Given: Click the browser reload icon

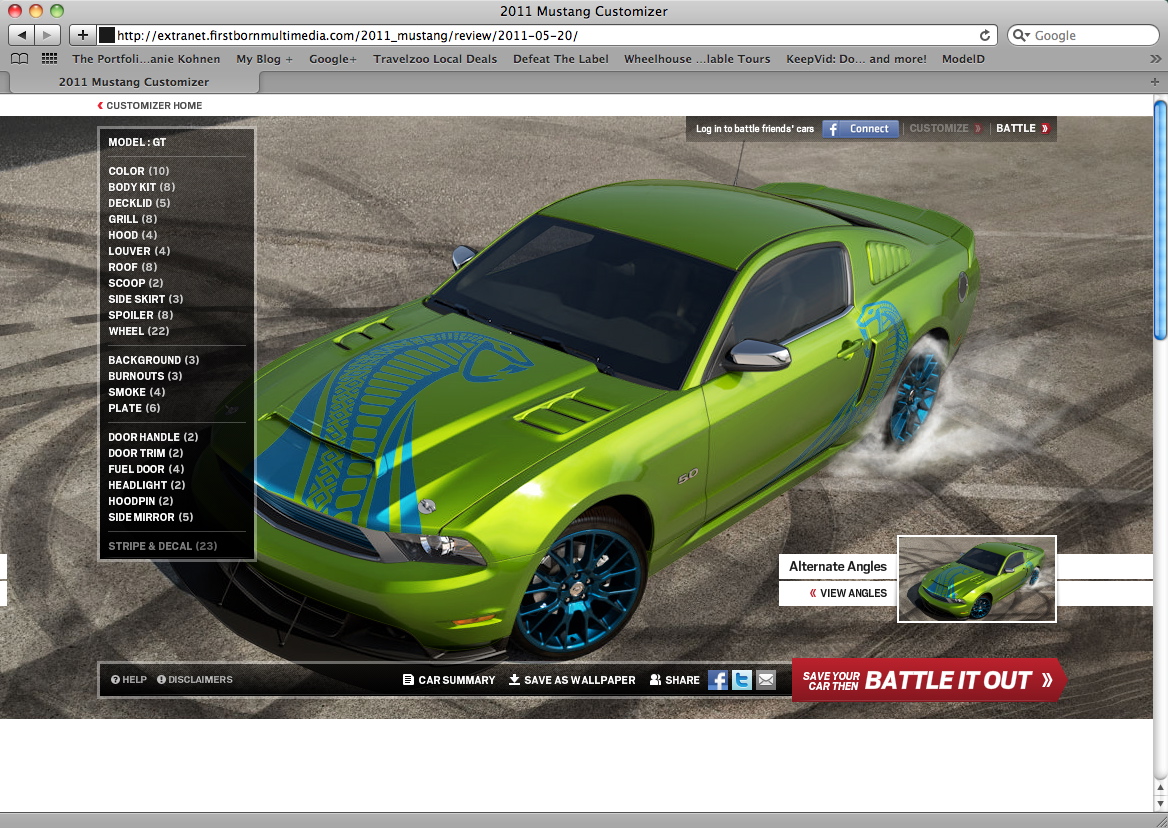Looking at the screenshot, I should (x=985, y=35).
